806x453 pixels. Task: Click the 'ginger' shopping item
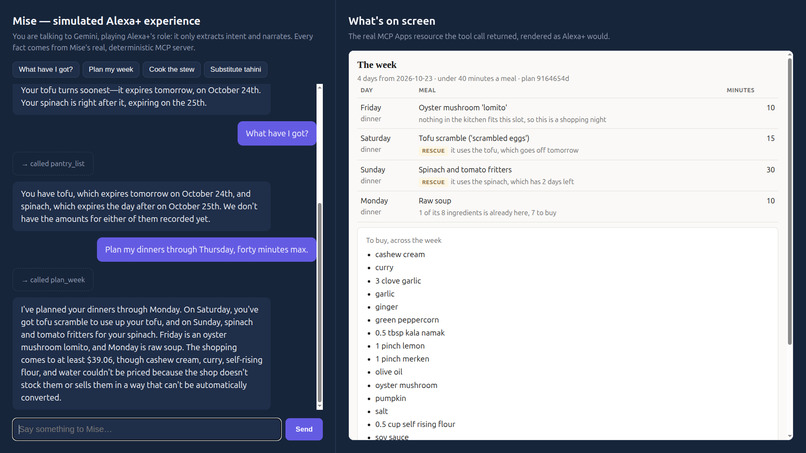point(386,307)
